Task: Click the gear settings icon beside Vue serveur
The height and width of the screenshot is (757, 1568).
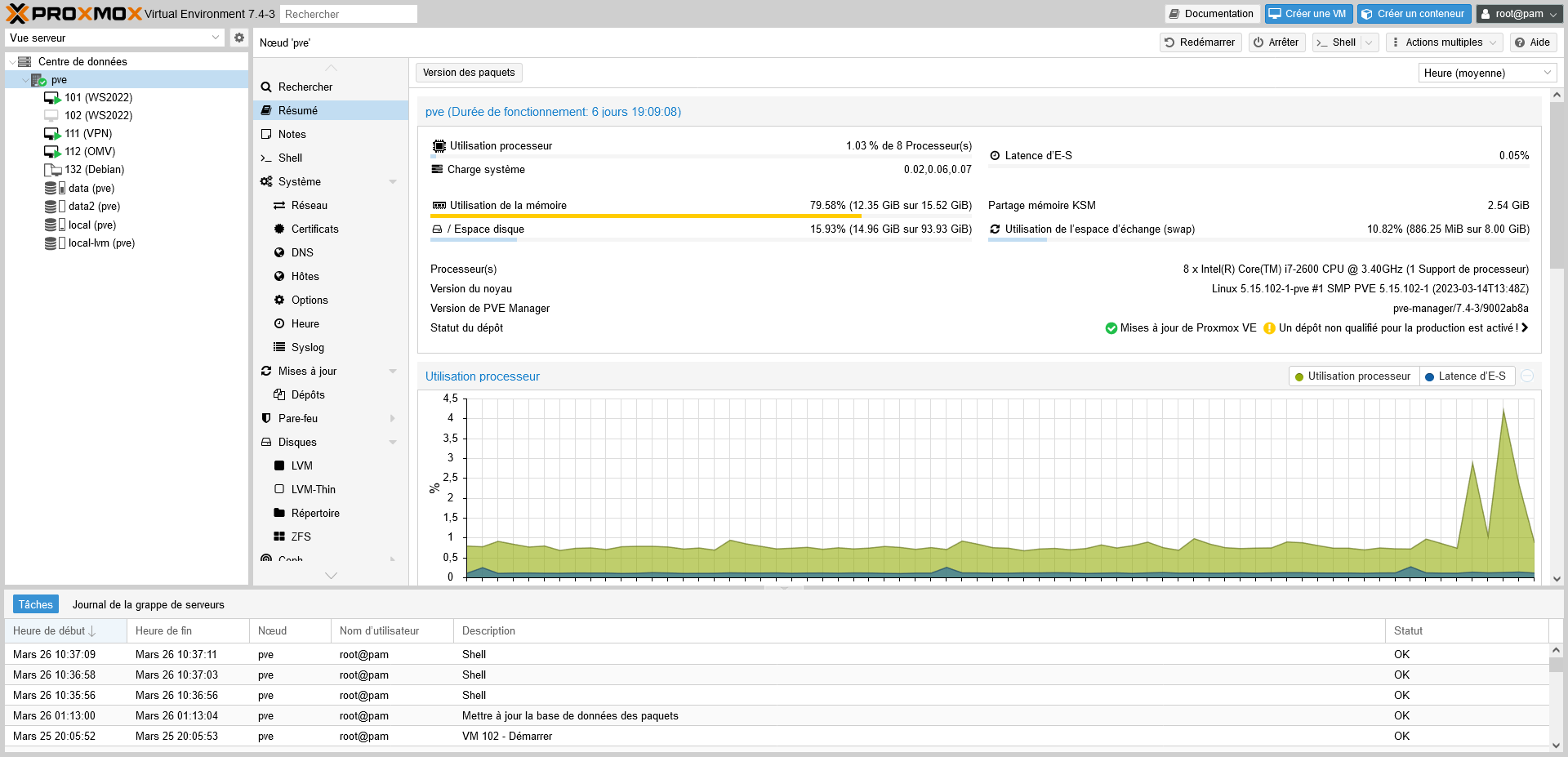Action: [x=238, y=38]
